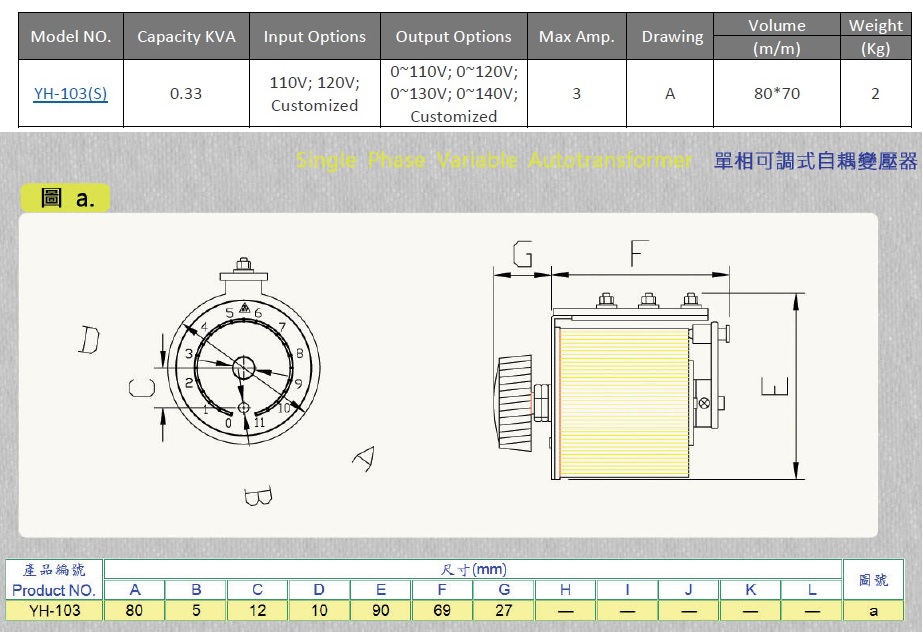Click the Input Options header
923x635 pixels.
[x=314, y=36]
